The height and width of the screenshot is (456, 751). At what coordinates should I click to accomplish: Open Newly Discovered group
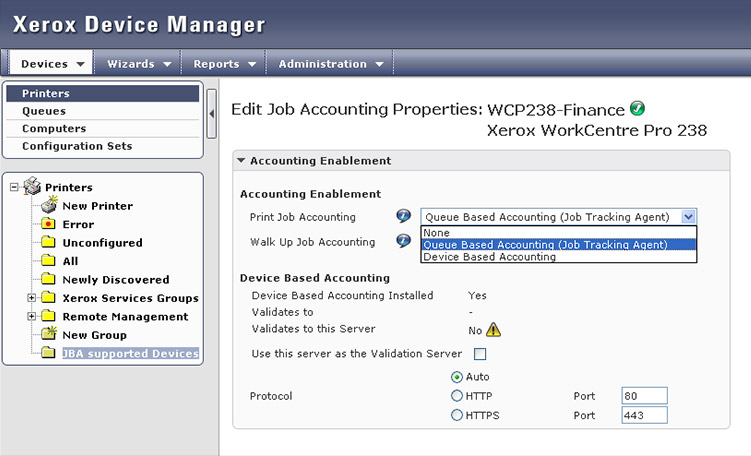(x=116, y=280)
